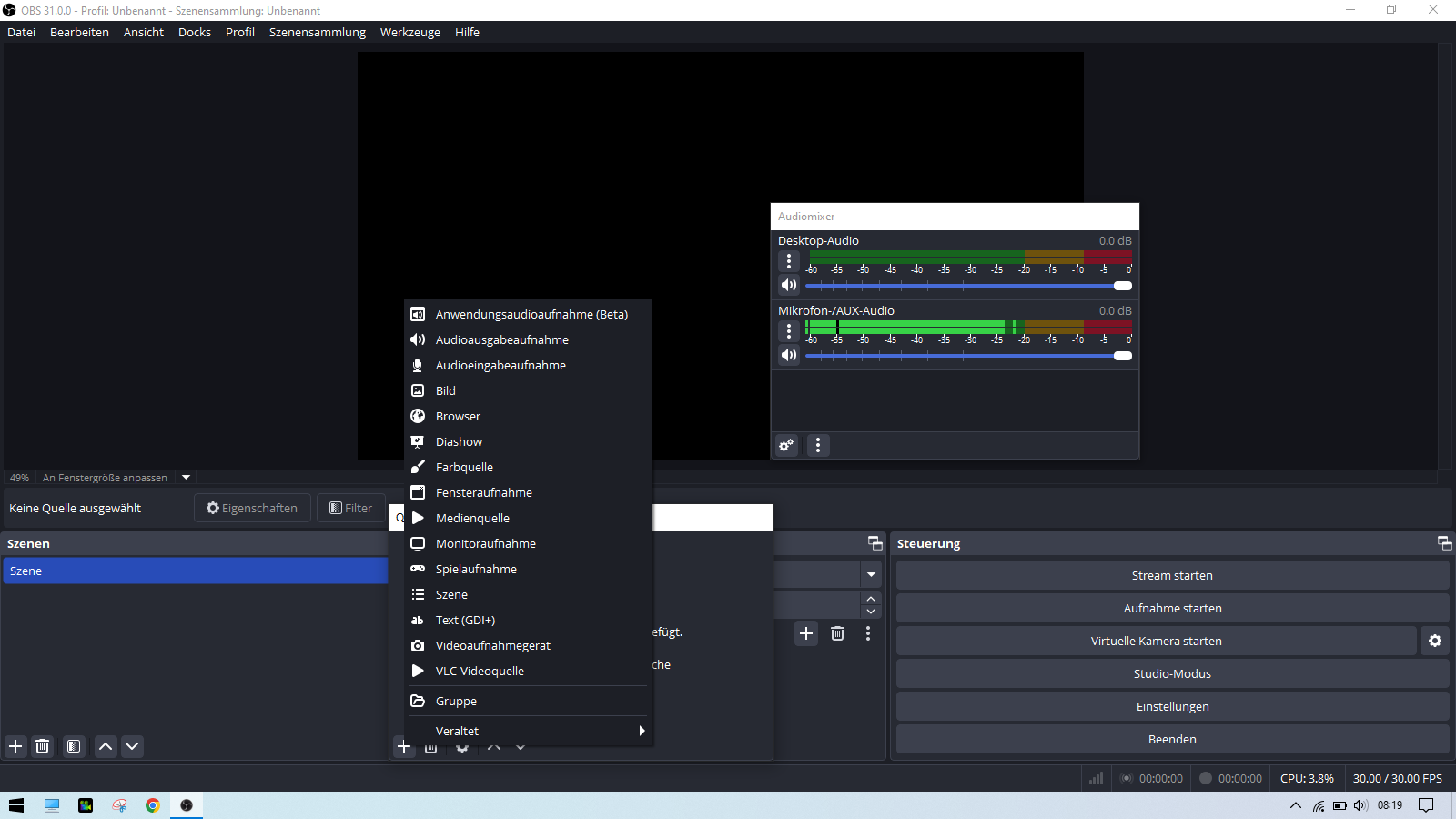The height and width of the screenshot is (819, 1456).
Task: Select Diashow from the source menu
Action: pyautogui.click(x=528, y=441)
